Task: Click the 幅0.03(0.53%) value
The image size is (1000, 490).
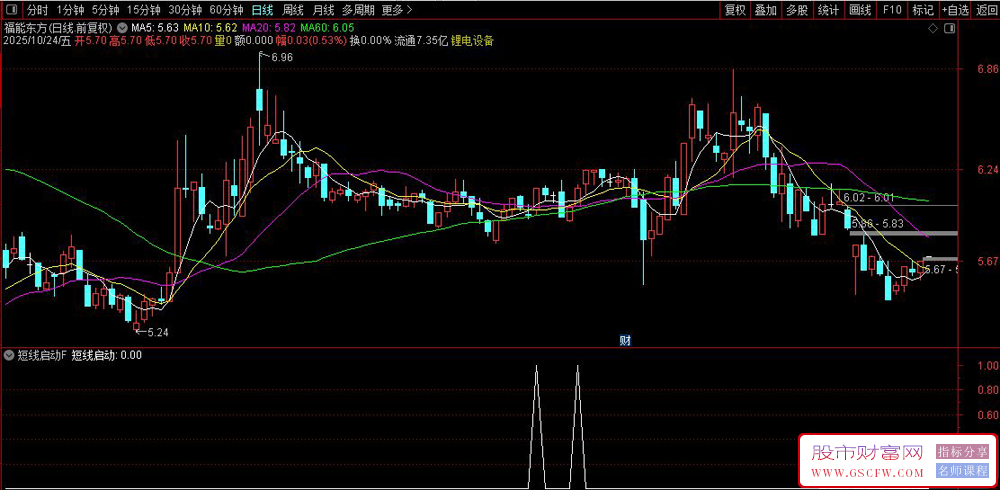Action: point(310,41)
